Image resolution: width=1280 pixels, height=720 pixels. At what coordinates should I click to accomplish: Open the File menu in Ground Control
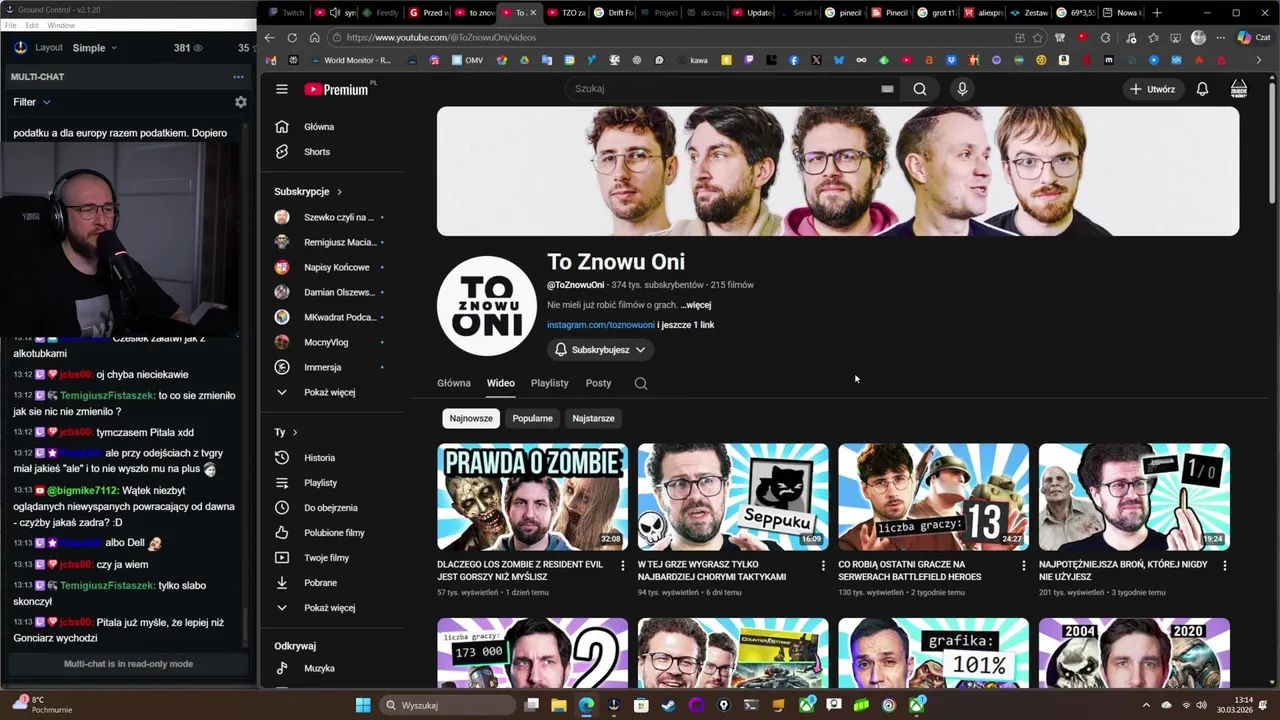pos(11,25)
